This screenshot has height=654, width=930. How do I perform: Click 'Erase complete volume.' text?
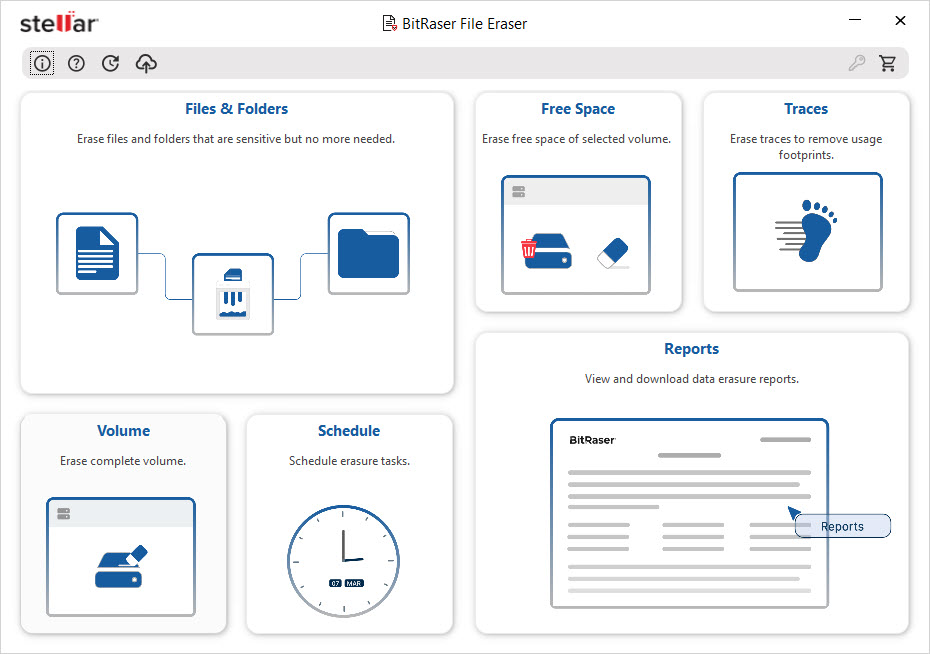[x=123, y=461]
